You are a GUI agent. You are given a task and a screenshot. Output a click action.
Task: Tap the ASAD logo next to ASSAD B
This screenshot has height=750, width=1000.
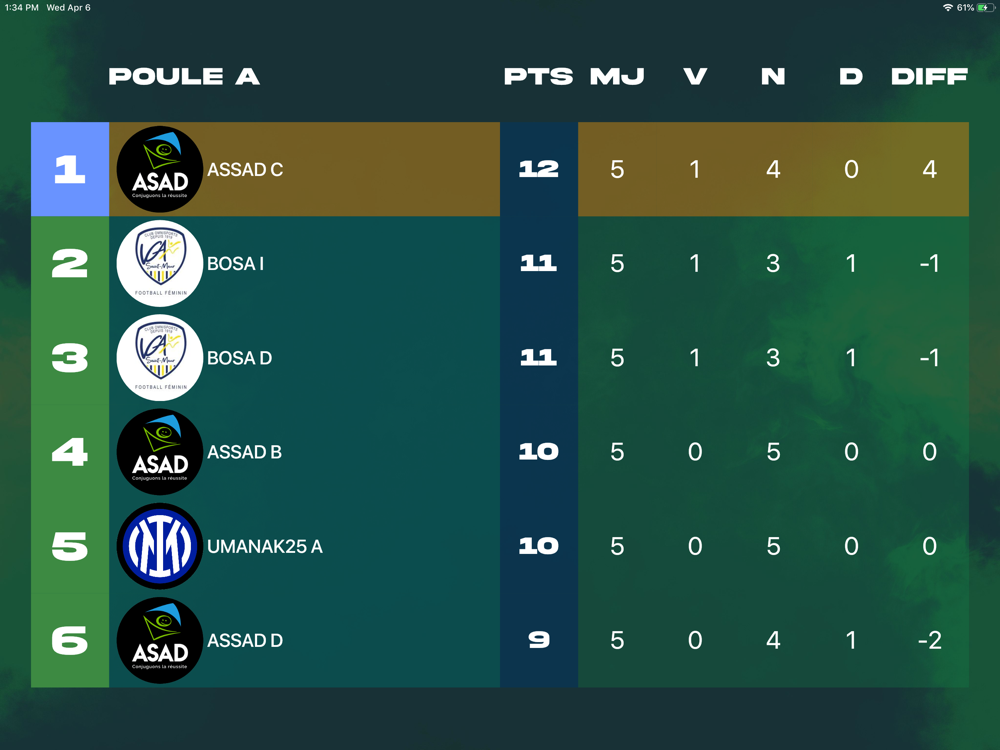pyautogui.click(x=159, y=452)
